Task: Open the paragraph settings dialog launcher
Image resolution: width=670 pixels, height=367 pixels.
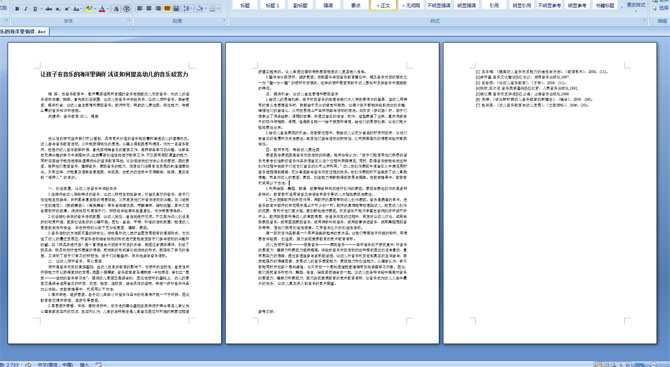Action: point(224,20)
